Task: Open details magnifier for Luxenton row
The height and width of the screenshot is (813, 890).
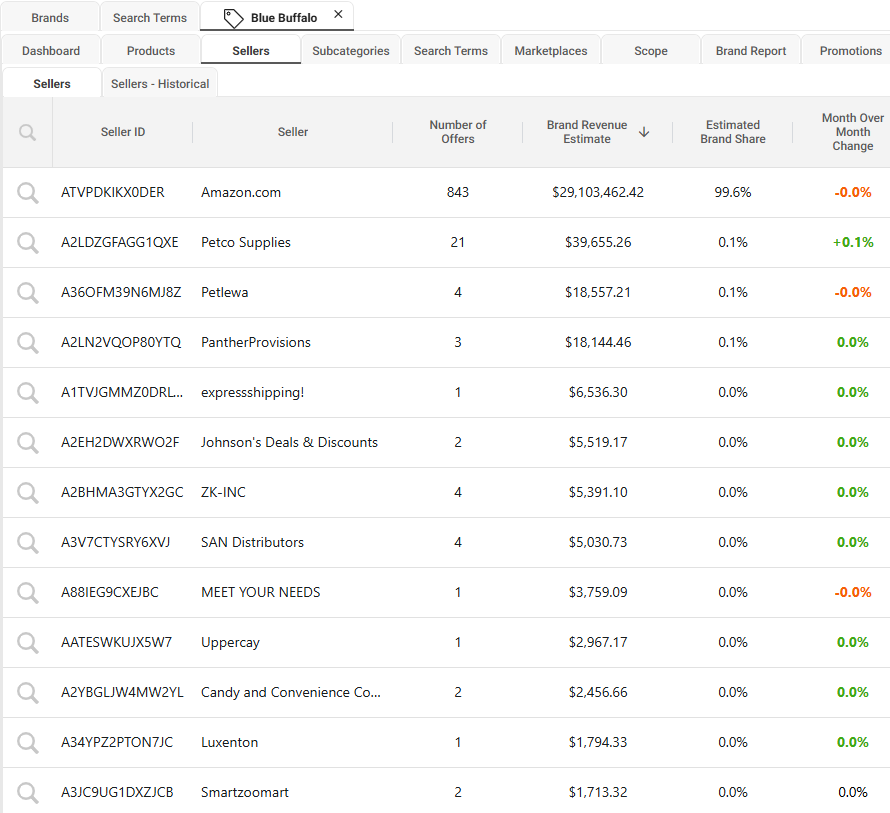Action: coord(27,743)
